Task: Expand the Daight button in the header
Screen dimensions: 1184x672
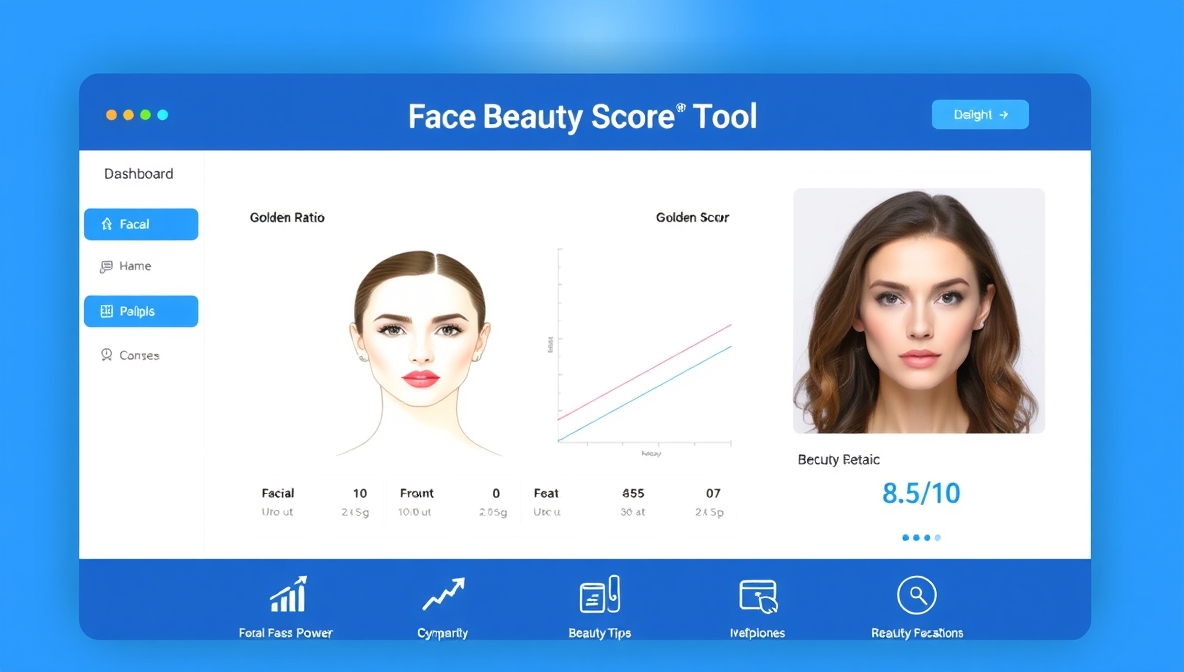Action: (x=979, y=114)
